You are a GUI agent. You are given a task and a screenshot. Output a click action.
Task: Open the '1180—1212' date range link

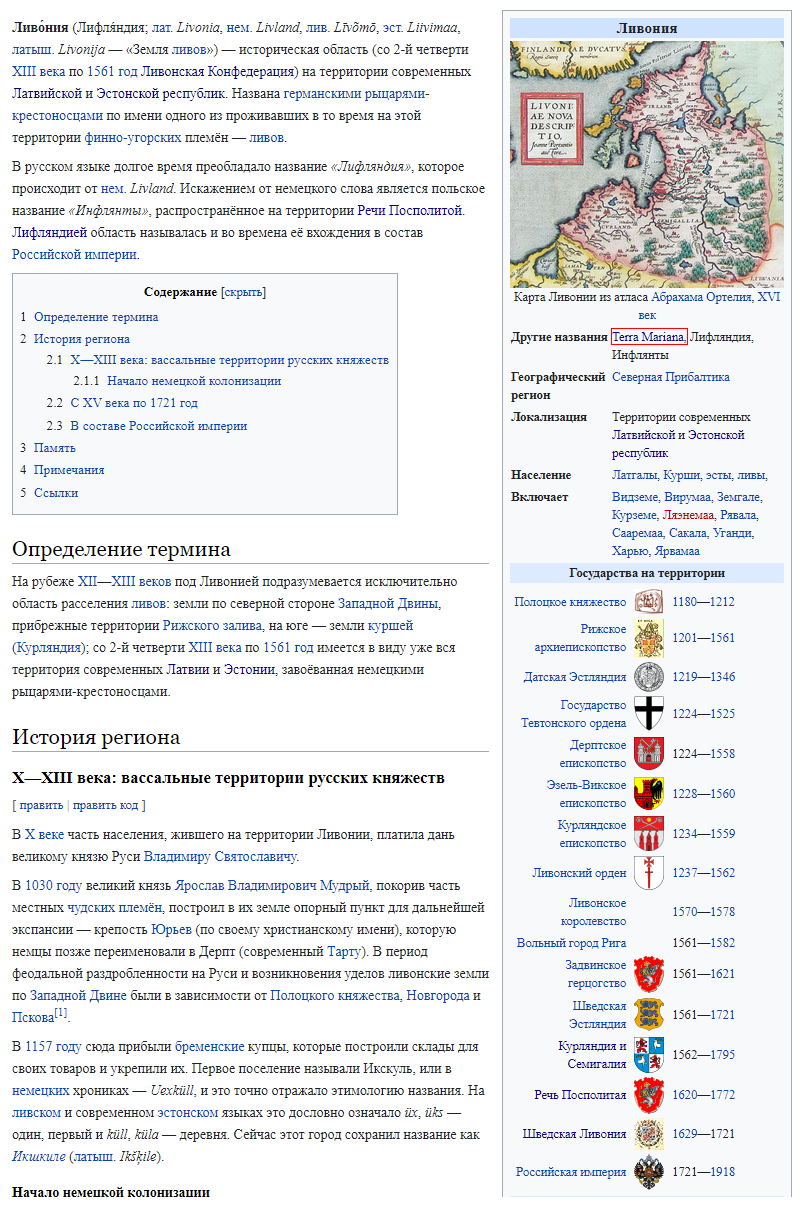(703, 602)
